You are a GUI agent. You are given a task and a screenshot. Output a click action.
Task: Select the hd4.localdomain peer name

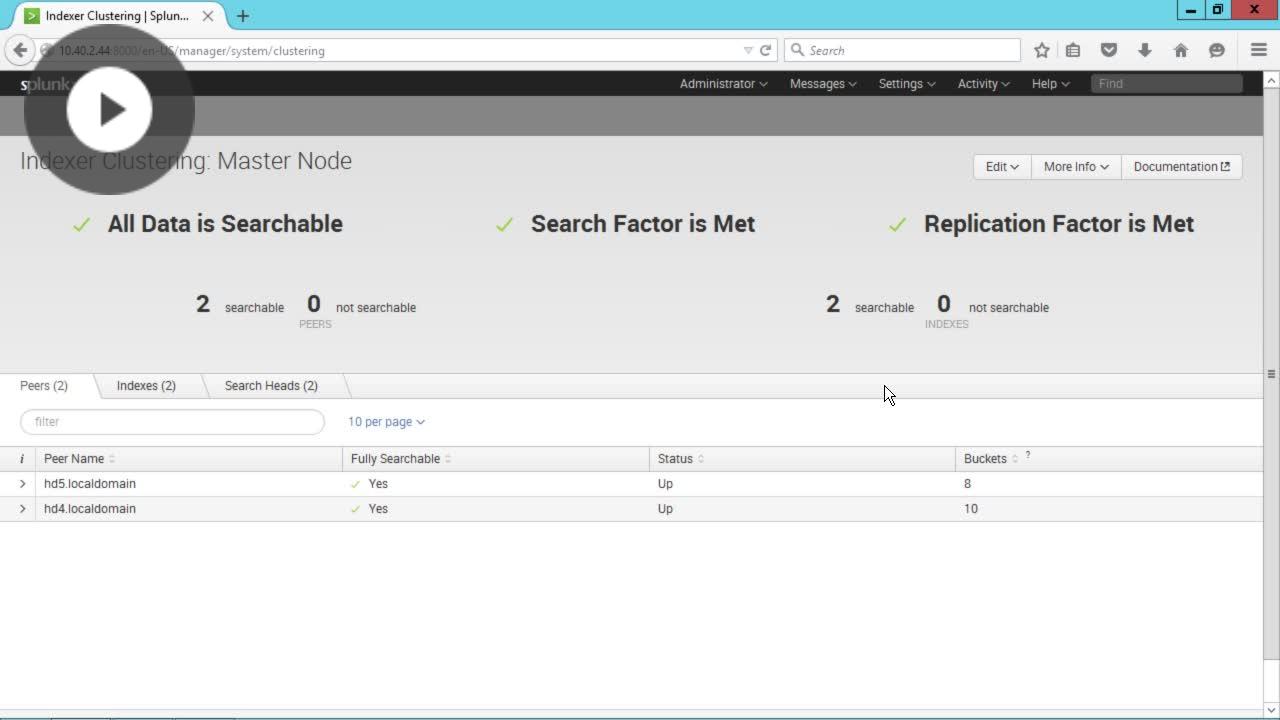(x=90, y=509)
